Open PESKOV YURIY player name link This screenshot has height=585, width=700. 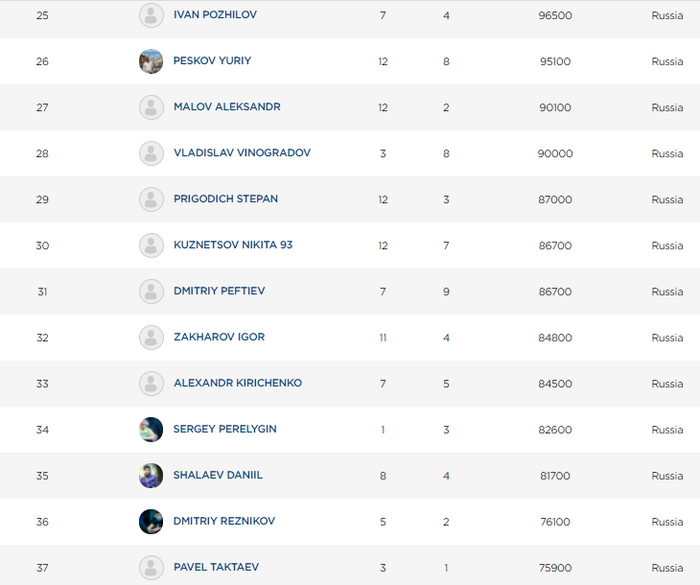212,61
